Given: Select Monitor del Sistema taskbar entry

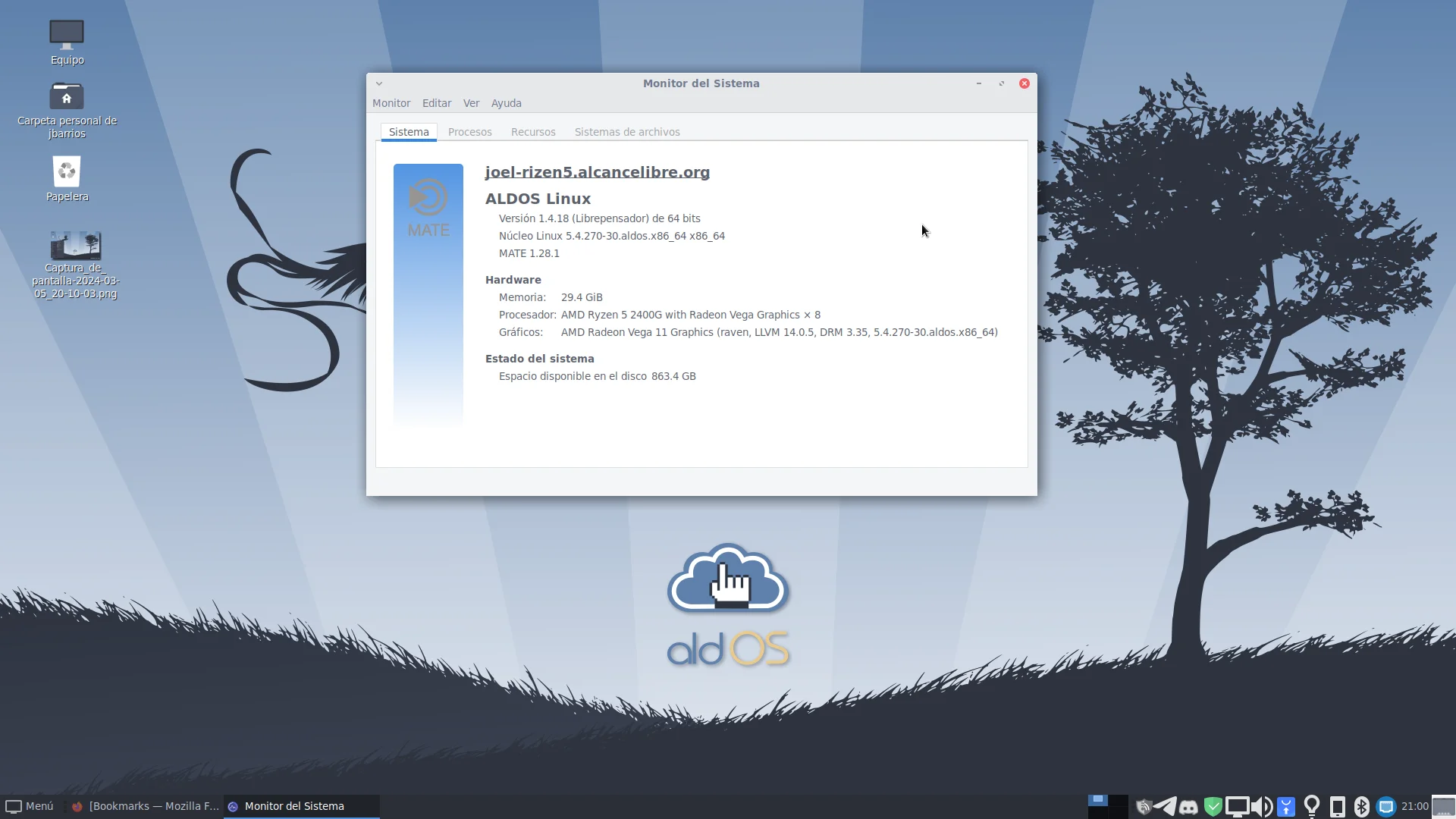Looking at the screenshot, I should coord(301,806).
